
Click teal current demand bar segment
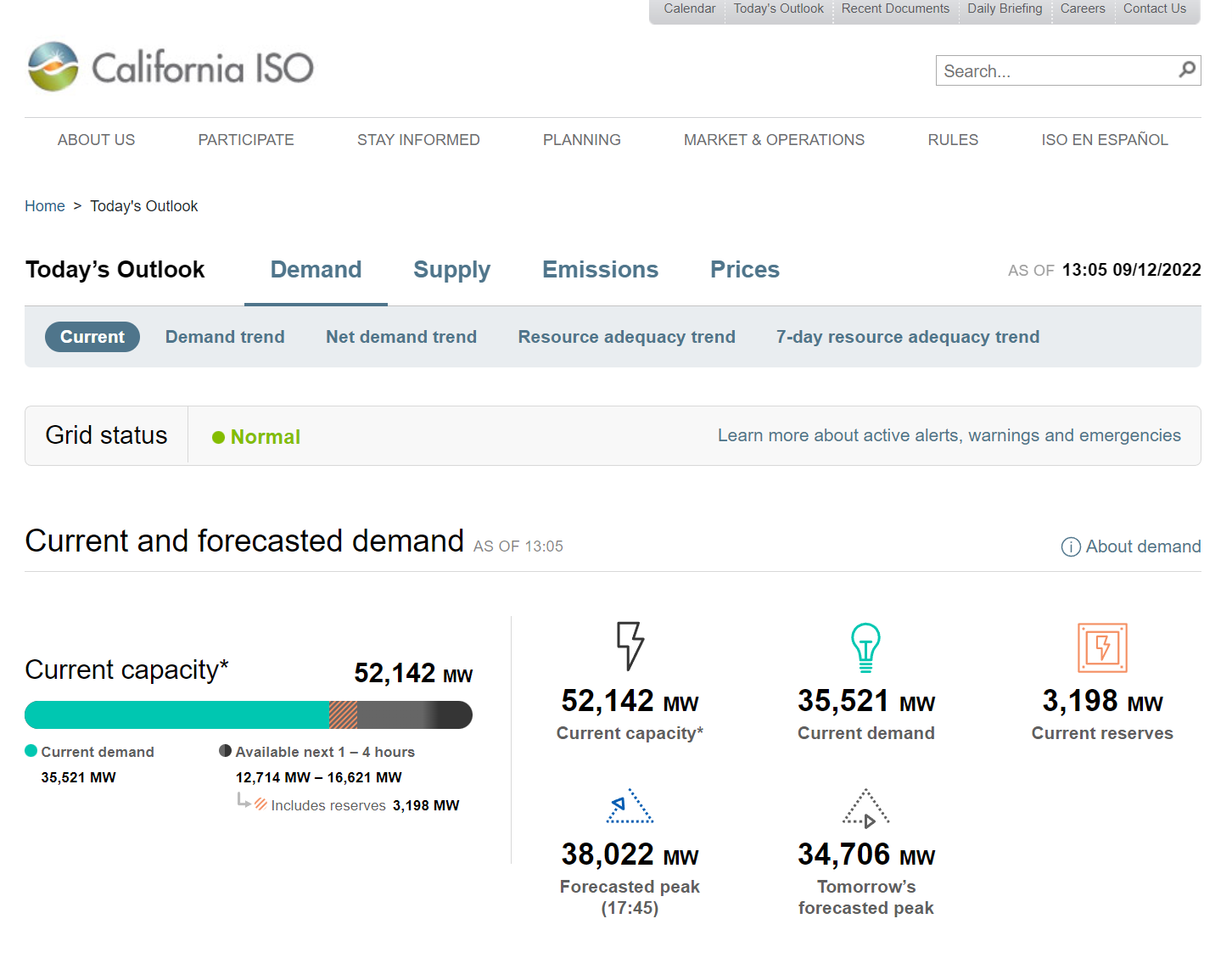[176, 714]
